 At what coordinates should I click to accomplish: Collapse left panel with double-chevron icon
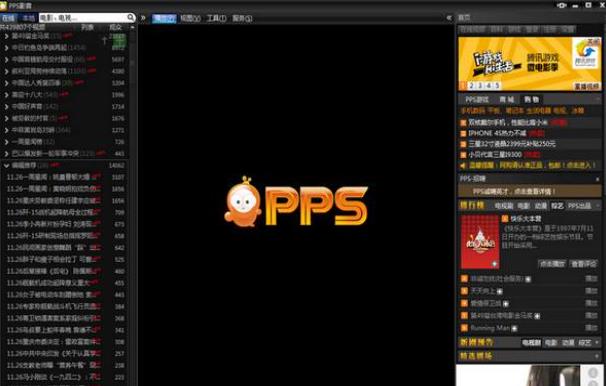point(143,18)
